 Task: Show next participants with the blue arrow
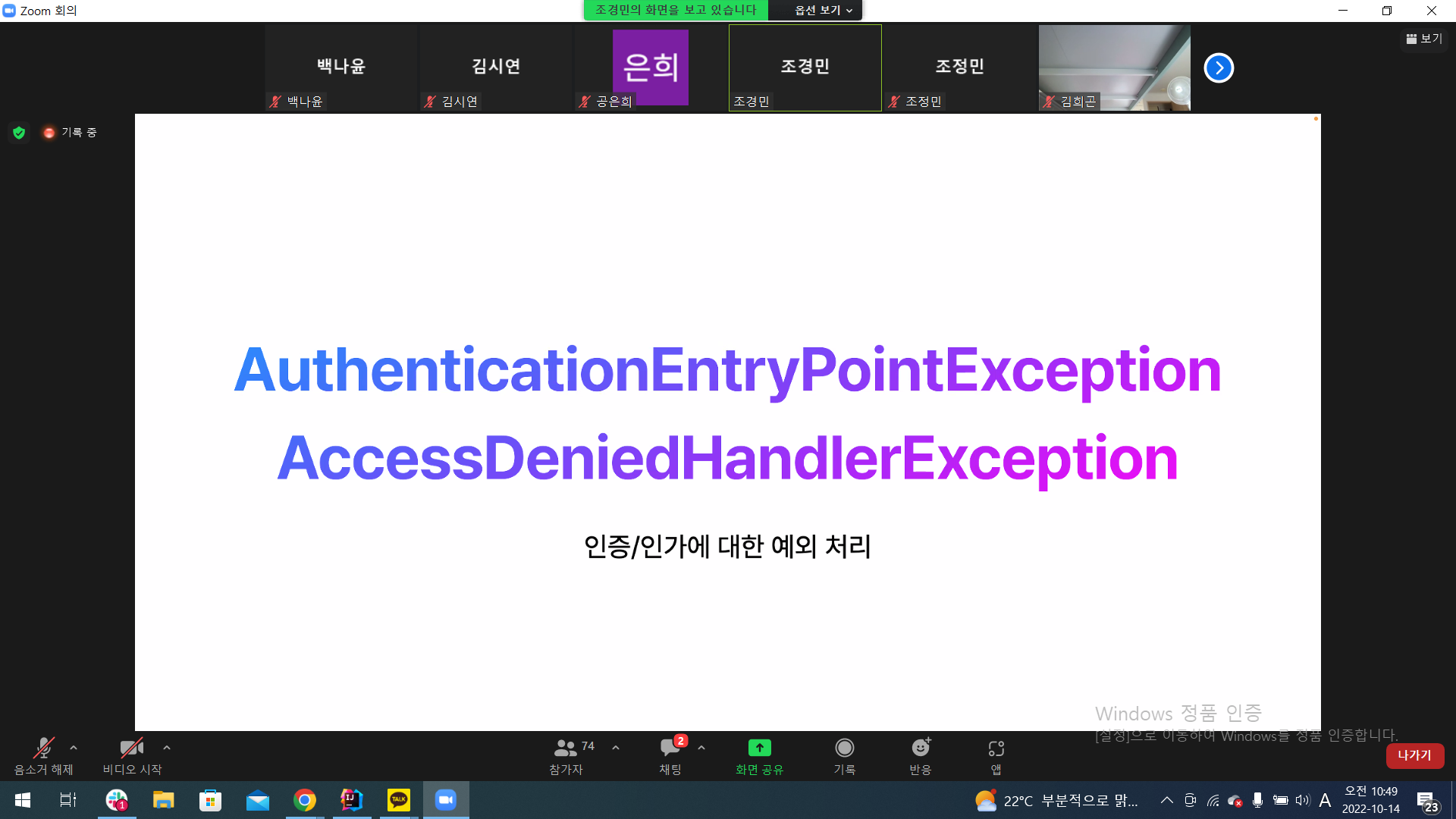tap(1219, 68)
